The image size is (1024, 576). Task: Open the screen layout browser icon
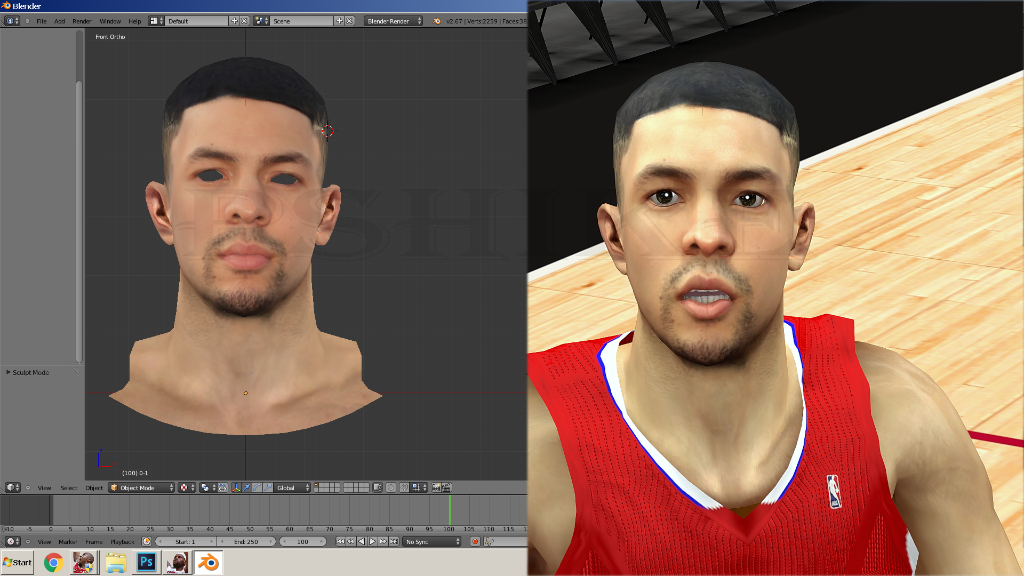(x=157, y=21)
